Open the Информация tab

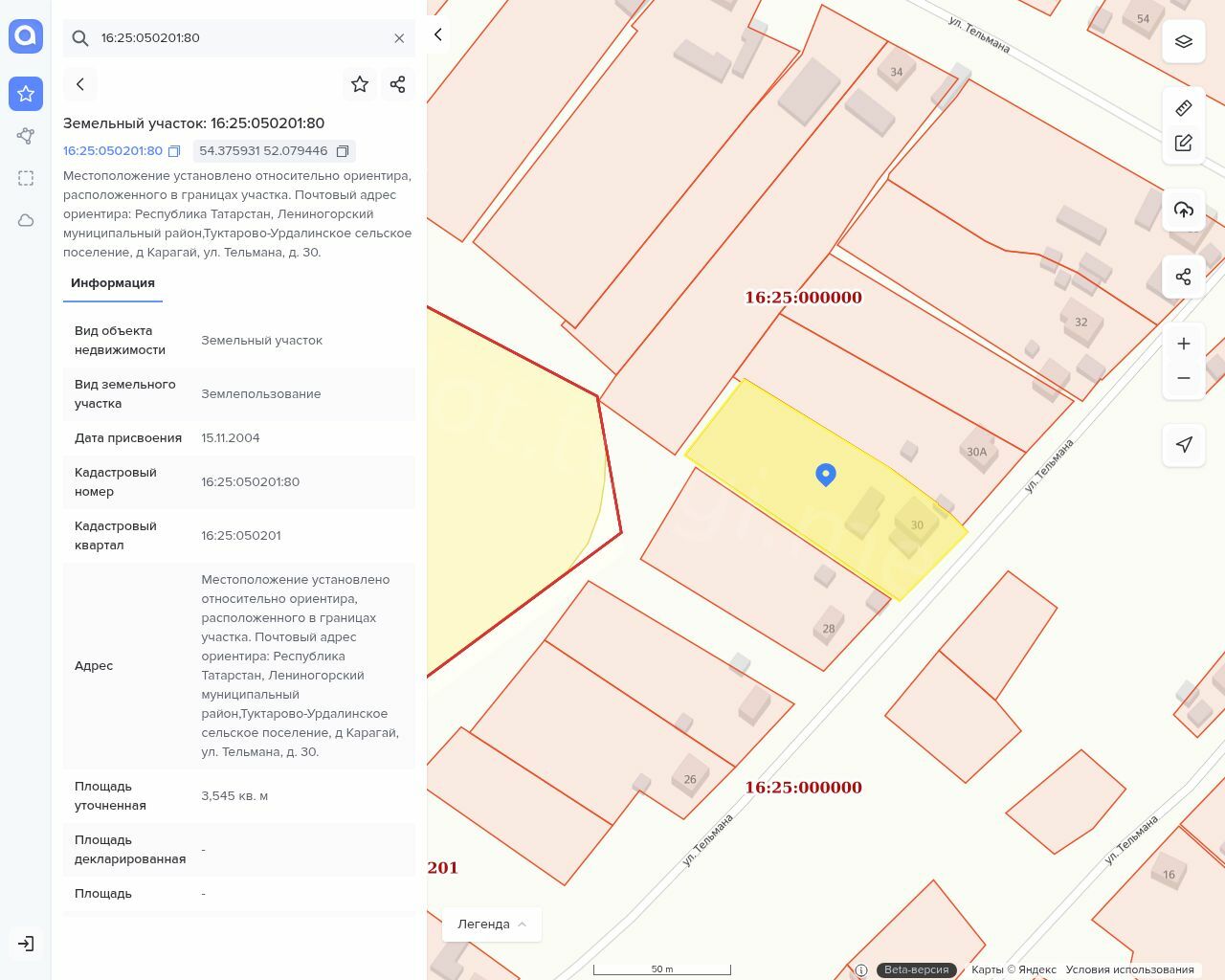click(113, 283)
